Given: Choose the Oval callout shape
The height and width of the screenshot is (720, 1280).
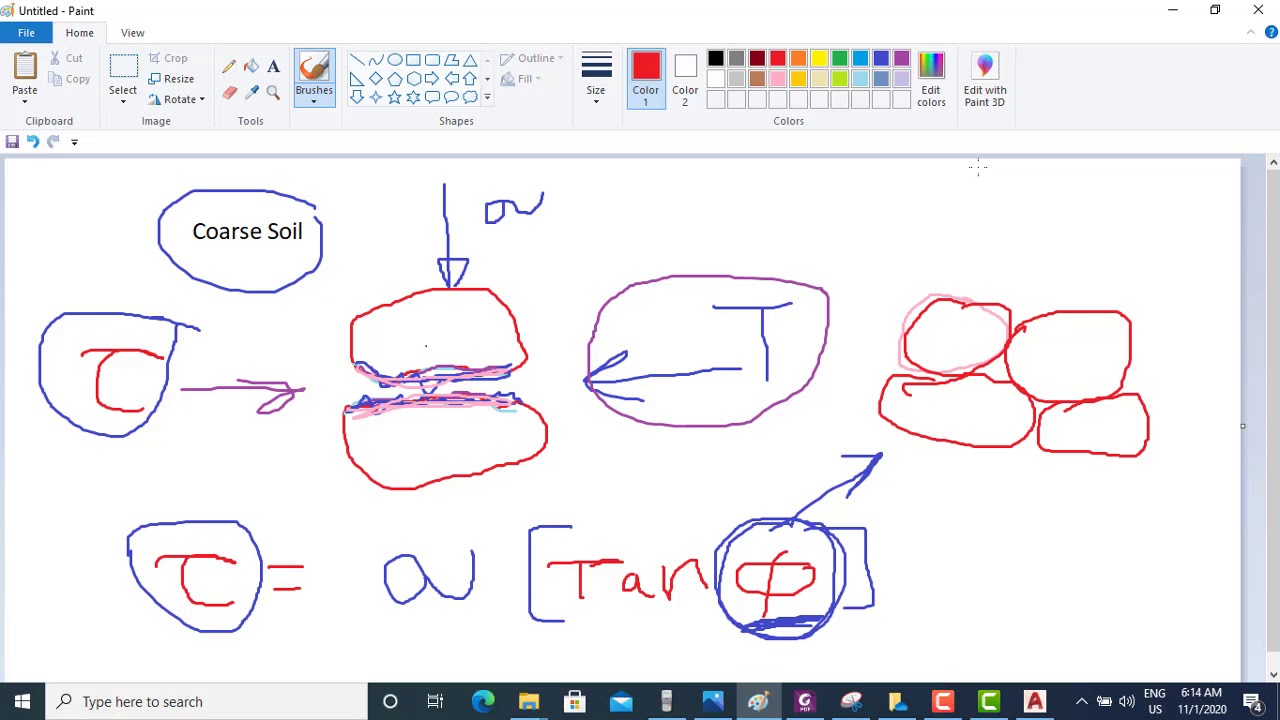Looking at the screenshot, I should coord(451,97).
